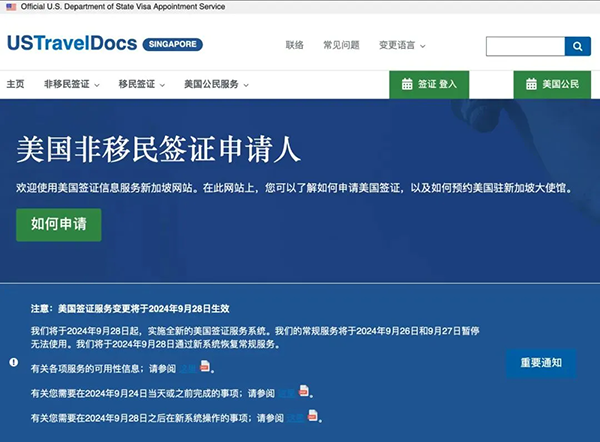Click the USTravelDocs logo
The height and width of the screenshot is (442, 600).
[x=72, y=43]
